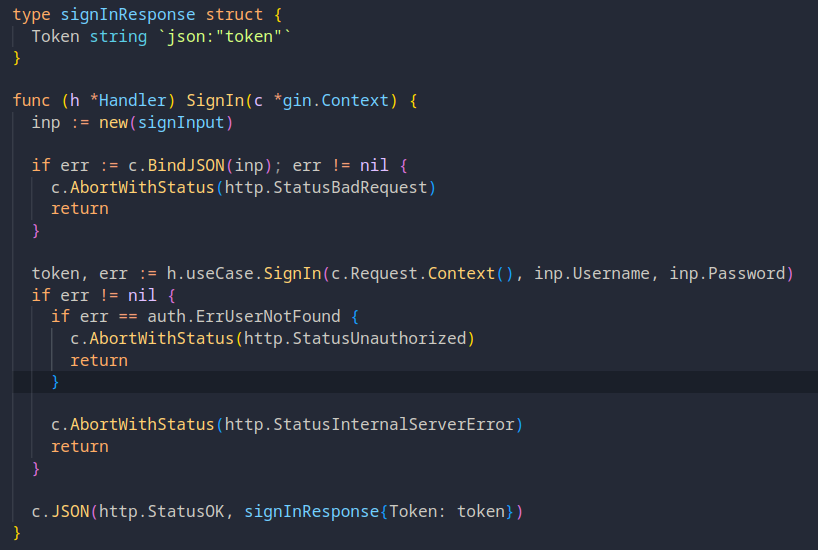Click the Token string field declaration

point(89,37)
